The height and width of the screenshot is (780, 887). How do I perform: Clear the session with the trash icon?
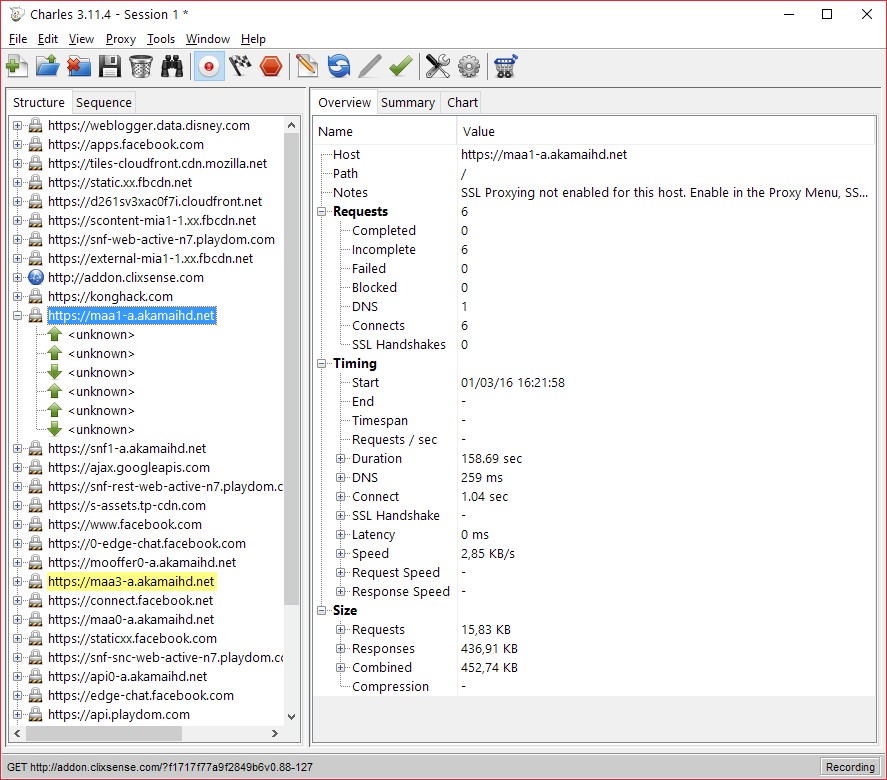(141, 67)
